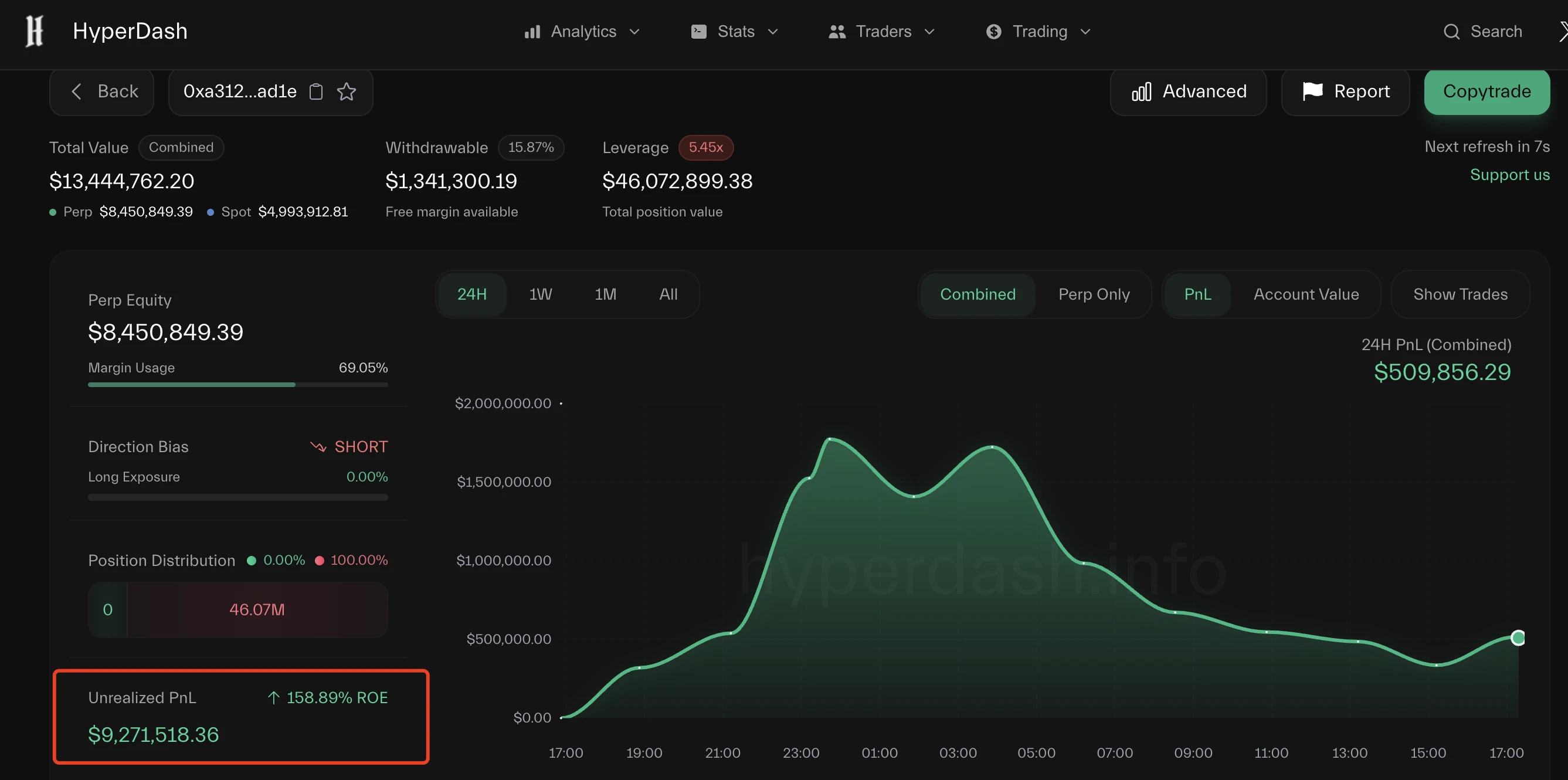The image size is (1568, 780).
Task: Copy the wallet address using the clipboard icon
Action: pyautogui.click(x=316, y=91)
